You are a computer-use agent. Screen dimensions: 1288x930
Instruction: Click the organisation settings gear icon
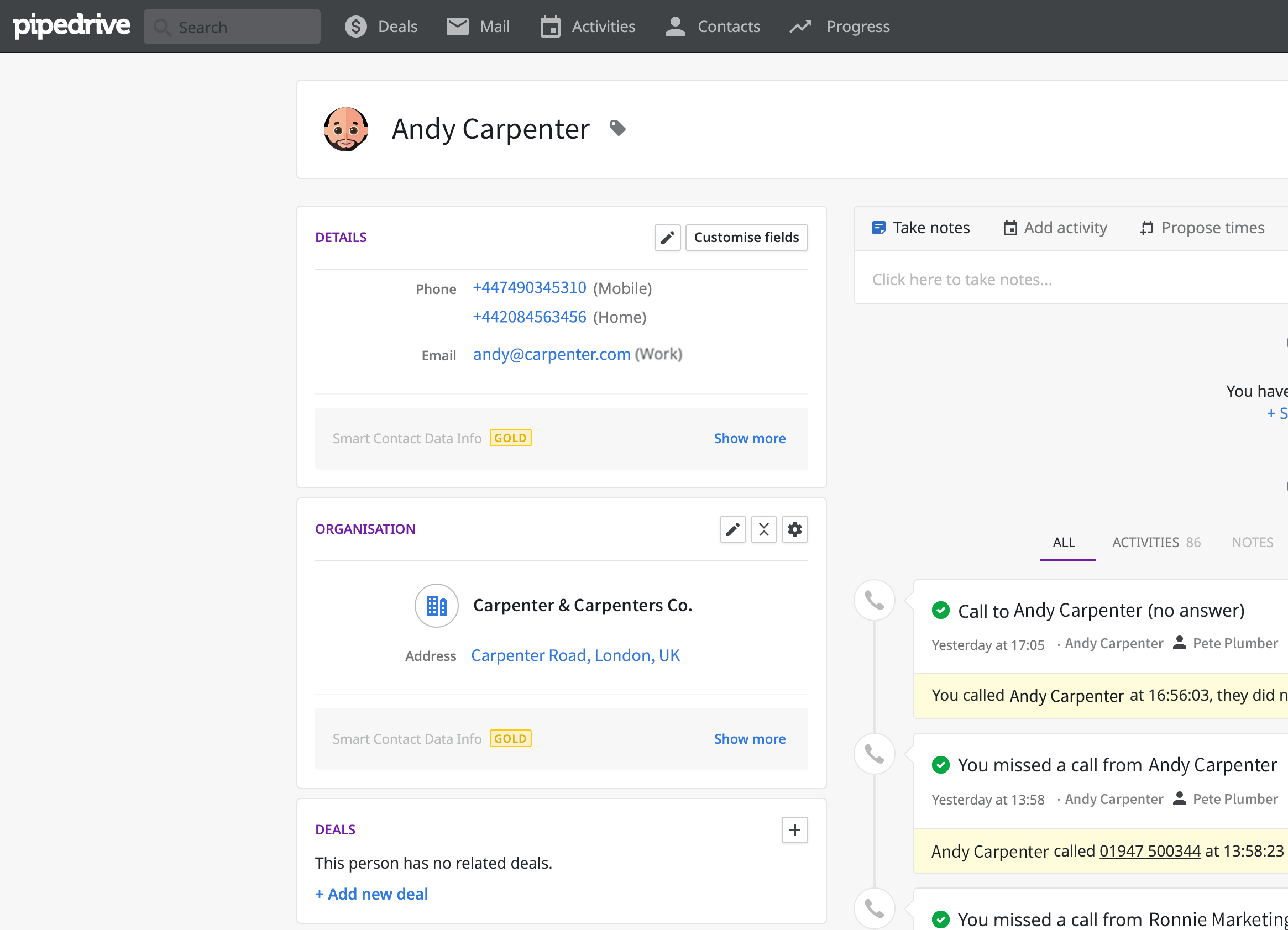[x=795, y=528]
